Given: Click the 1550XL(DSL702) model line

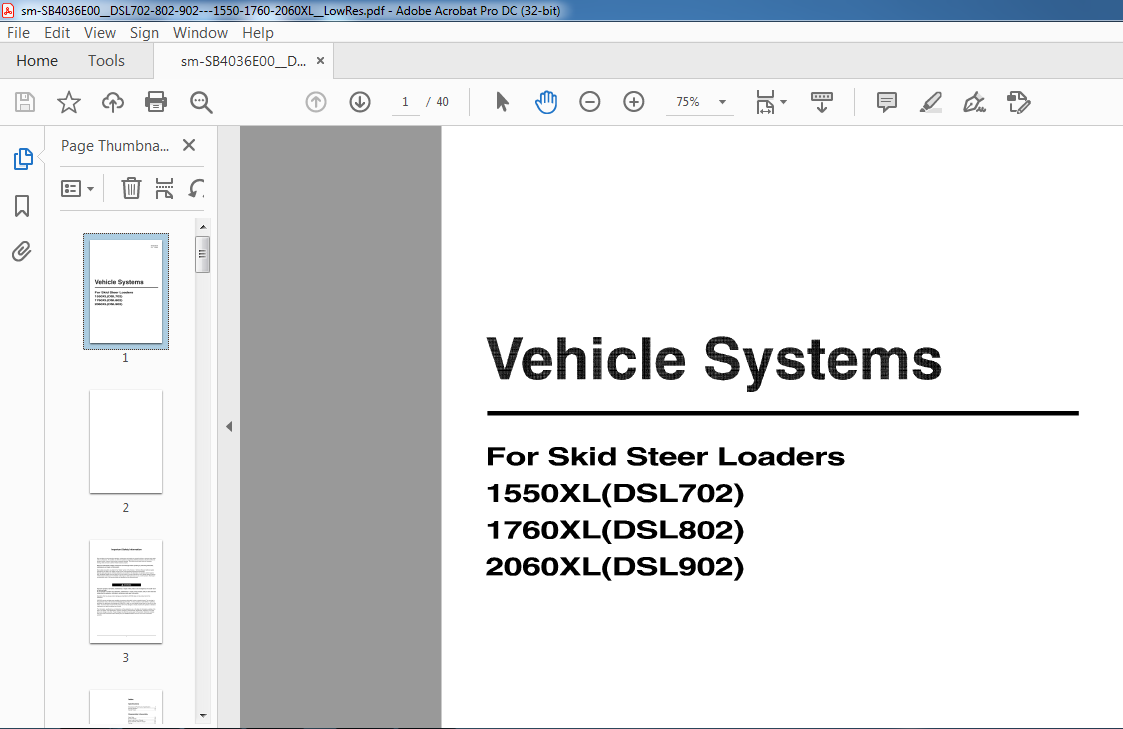Looking at the screenshot, I should pos(615,493).
